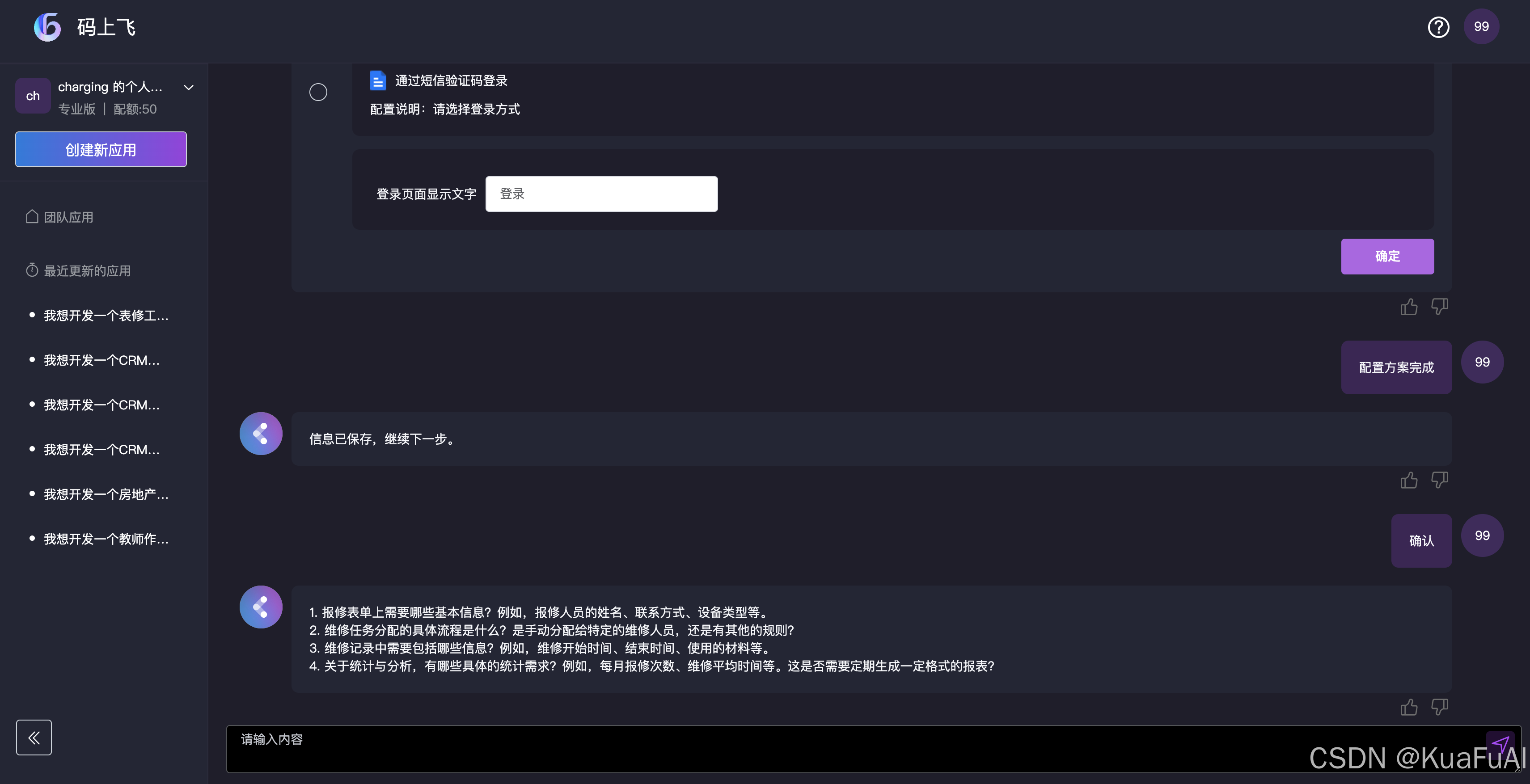Thumbs down the '信息已保存' message
The image size is (1530, 784).
coord(1439,480)
